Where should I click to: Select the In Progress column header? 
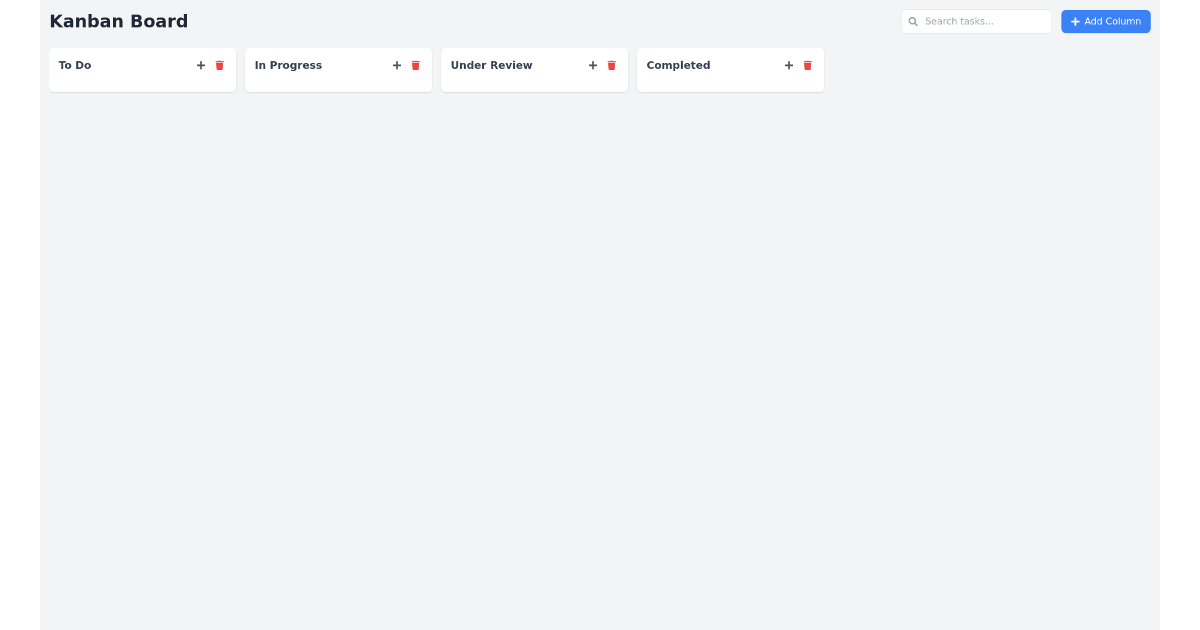(x=288, y=65)
